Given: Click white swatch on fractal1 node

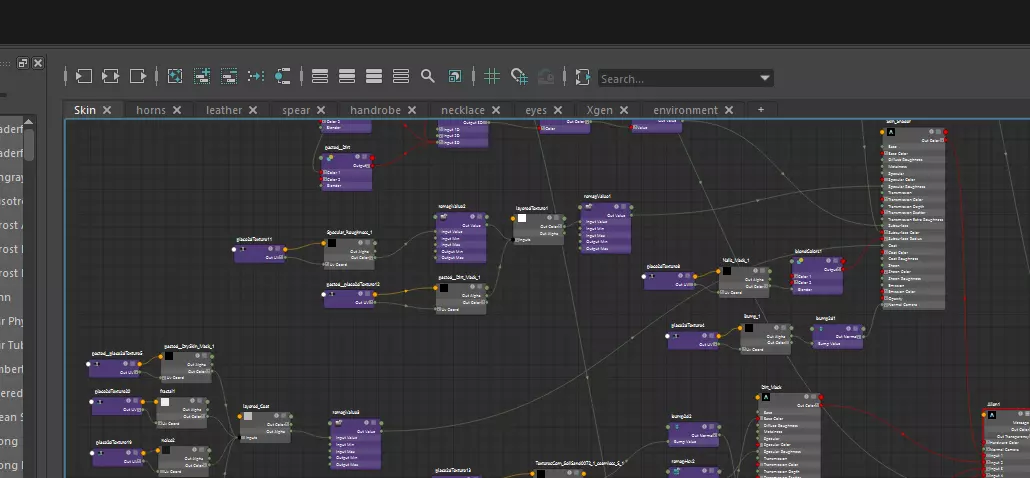Looking at the screenshot, I should (x=165, y=401).
